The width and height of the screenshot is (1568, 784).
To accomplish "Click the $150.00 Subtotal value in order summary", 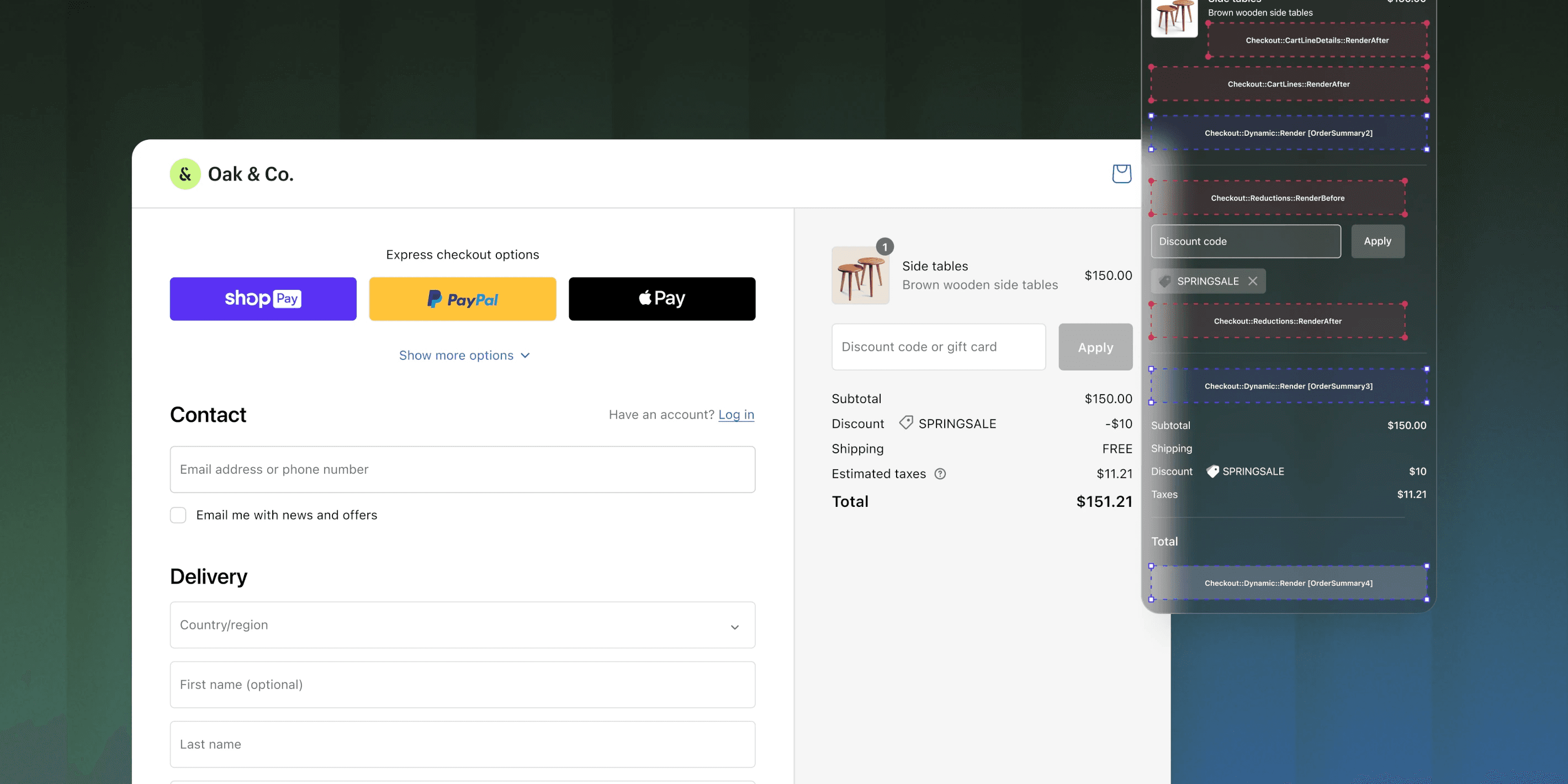I will tap(1109, 399).
